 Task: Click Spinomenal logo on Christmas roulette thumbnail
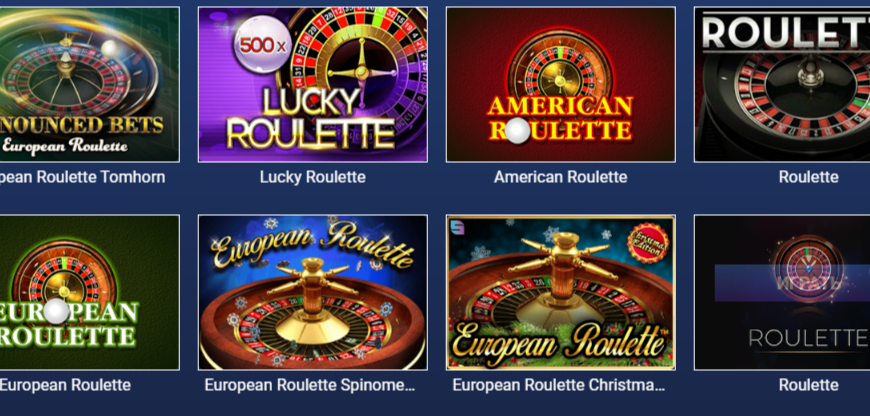(x=458, y=228)
